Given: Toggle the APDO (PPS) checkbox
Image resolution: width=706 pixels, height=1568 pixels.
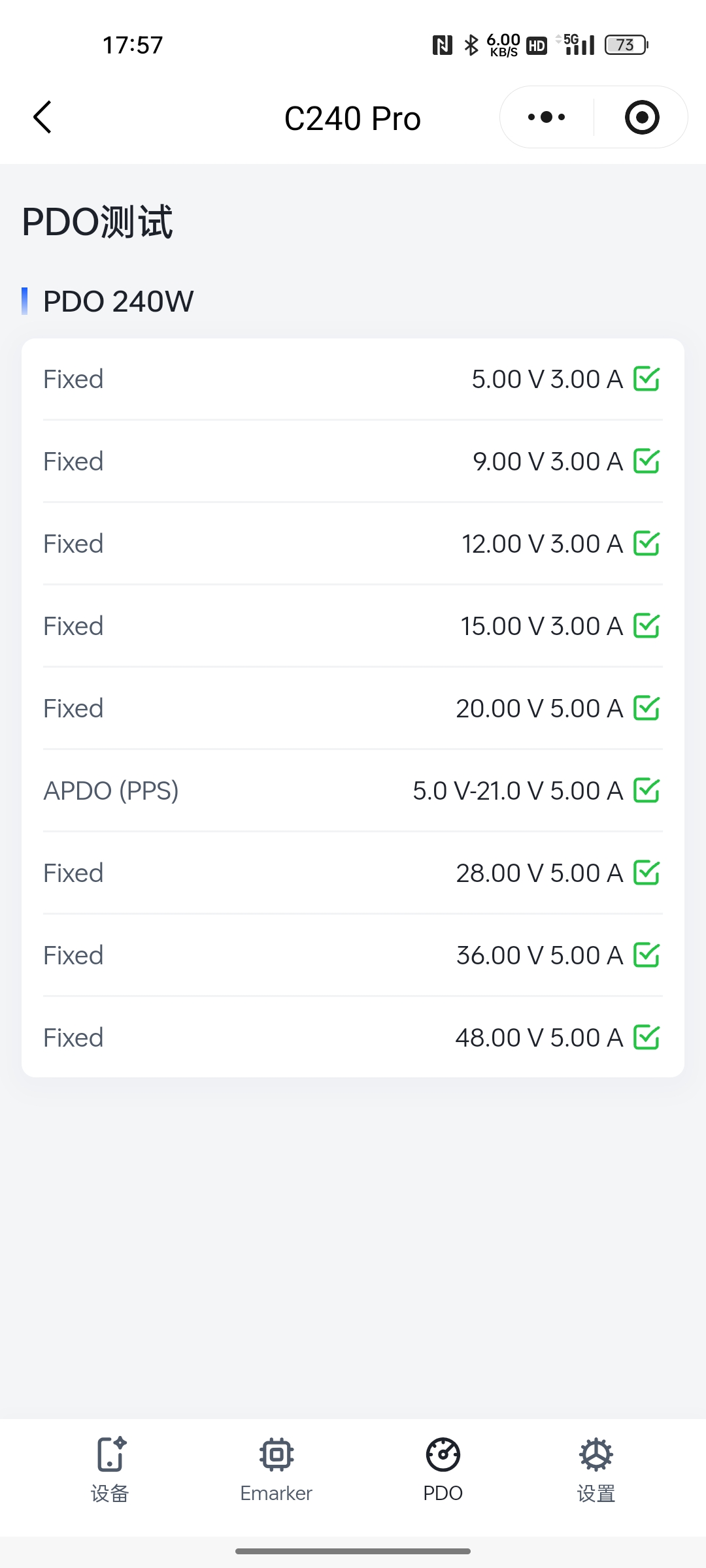Looking at the screenshot, I should (647, 791).
